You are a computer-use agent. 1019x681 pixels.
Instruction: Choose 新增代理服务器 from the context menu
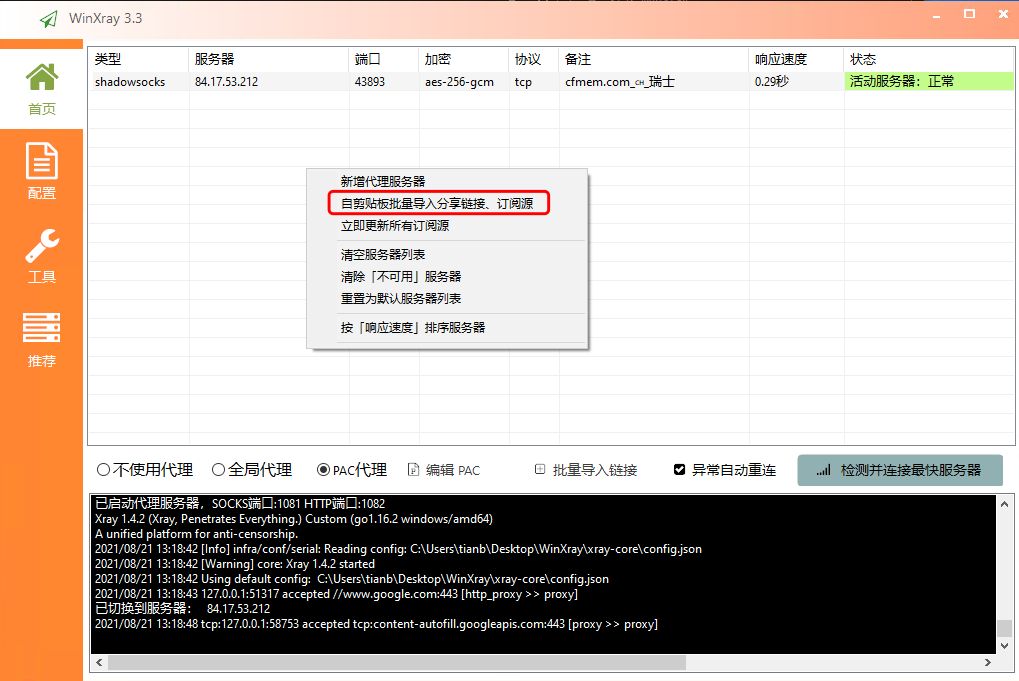click(383, 181)
